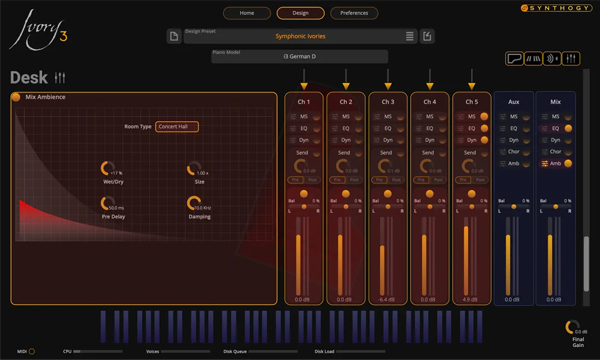This screenshot has width=600, height=360.
Task: Open Aux Amb settings icon
Action: 503,164
